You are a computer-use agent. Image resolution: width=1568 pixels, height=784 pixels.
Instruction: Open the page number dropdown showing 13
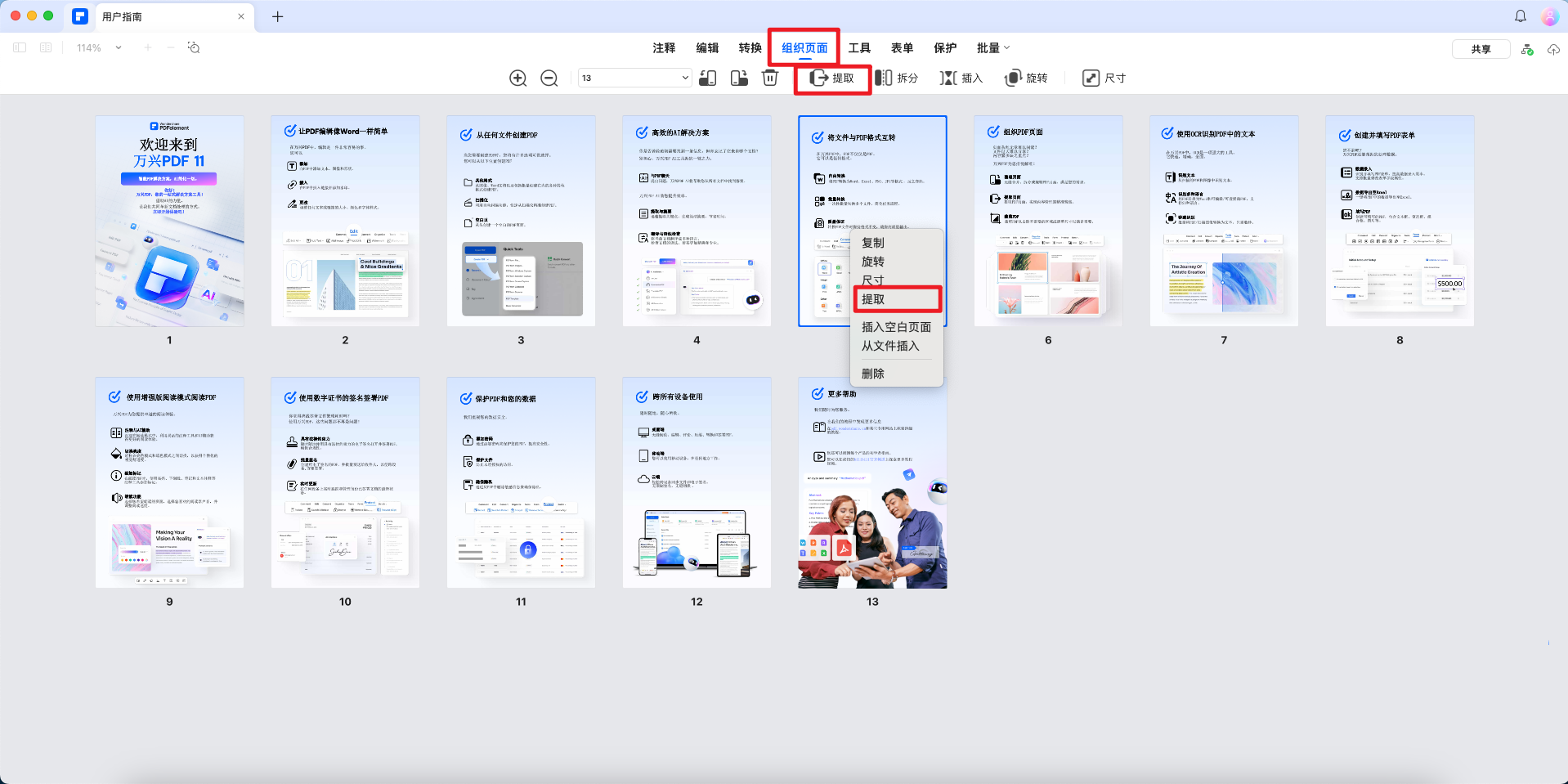point(634,78)
